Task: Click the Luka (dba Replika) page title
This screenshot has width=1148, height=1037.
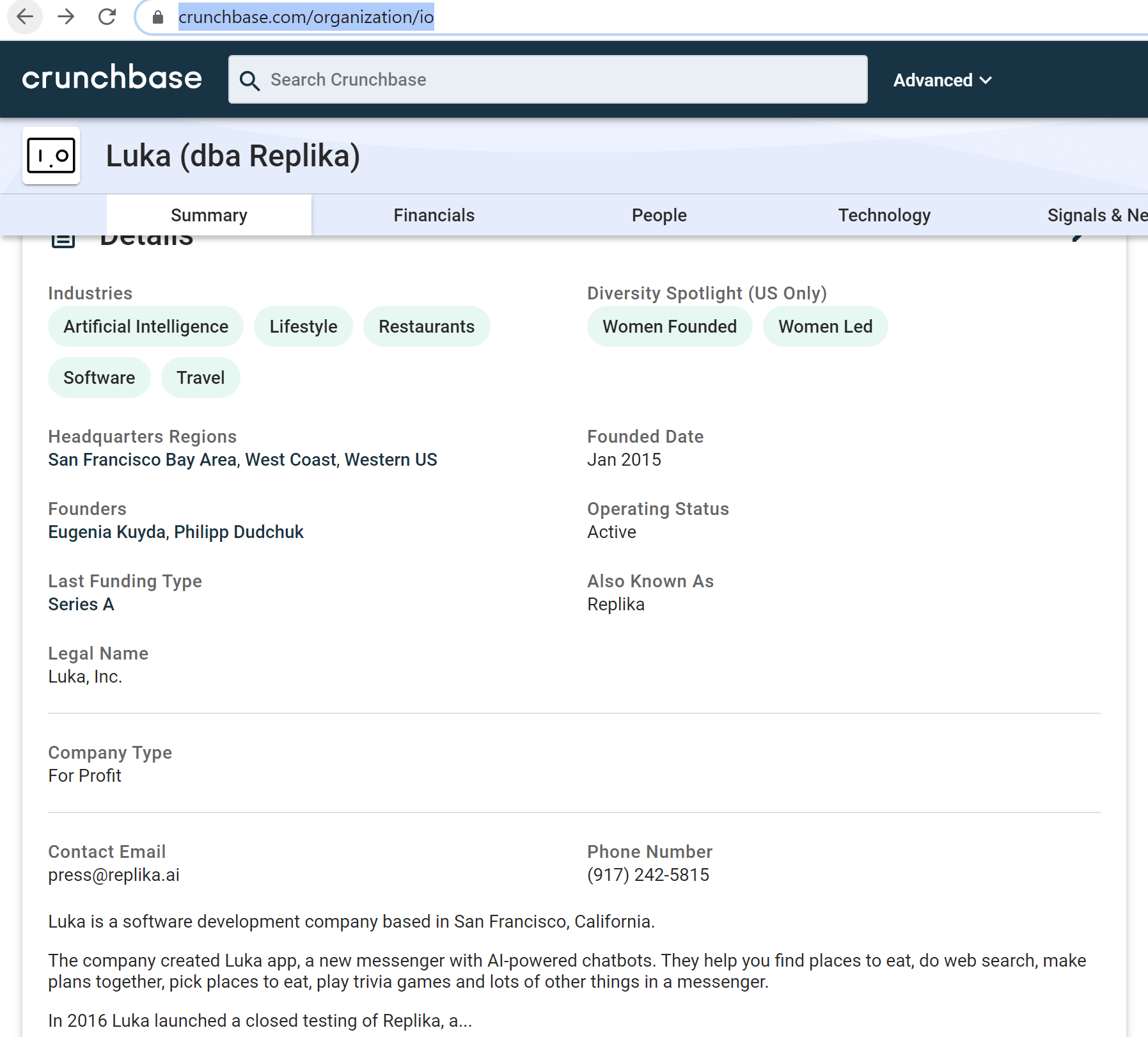Action: pyautogui.click(x=233, y=156)
